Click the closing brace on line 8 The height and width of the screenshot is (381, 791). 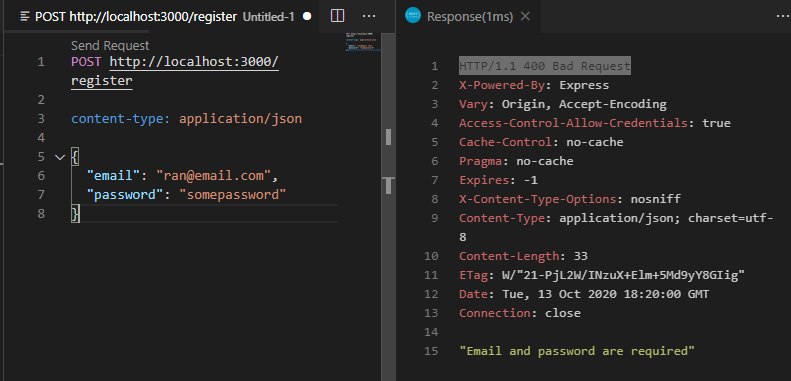pyautogui.click(x=75, y=213)
